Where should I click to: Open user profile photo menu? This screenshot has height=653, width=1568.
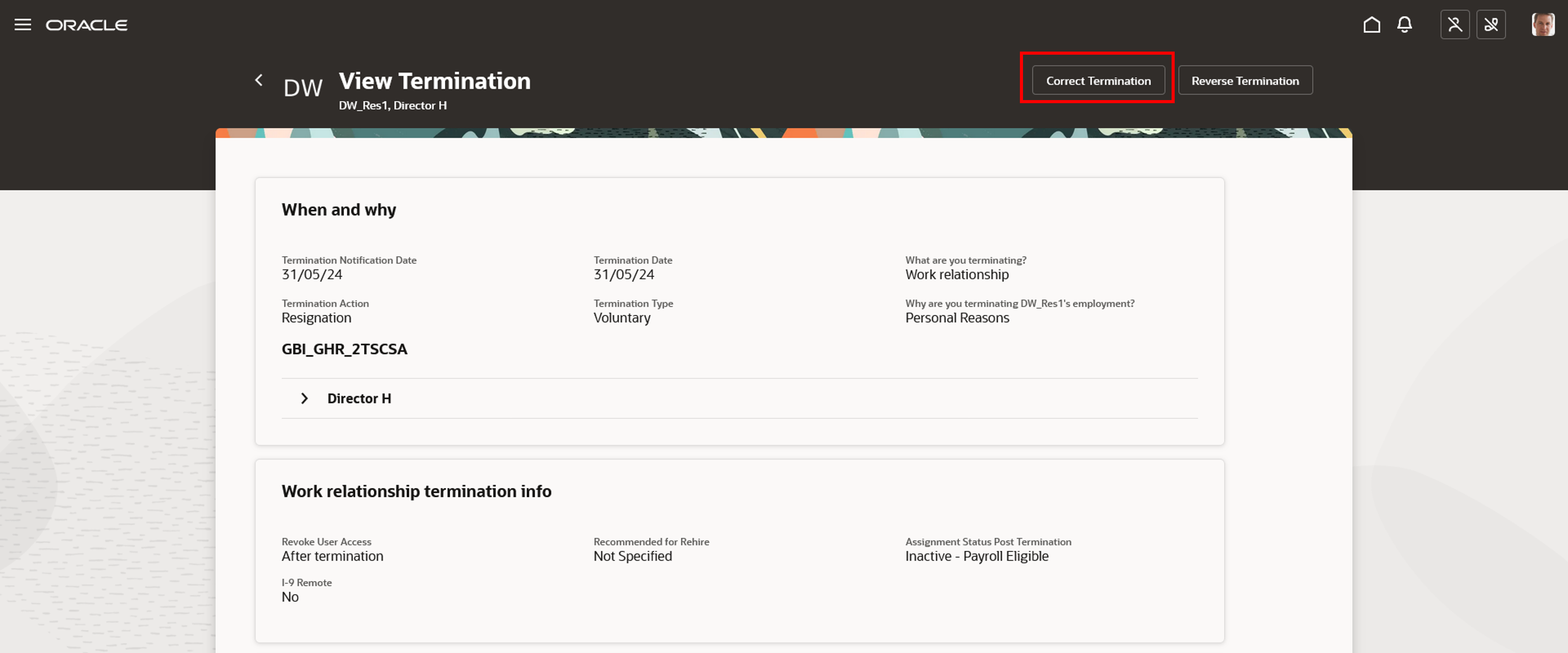point(1542,25)
